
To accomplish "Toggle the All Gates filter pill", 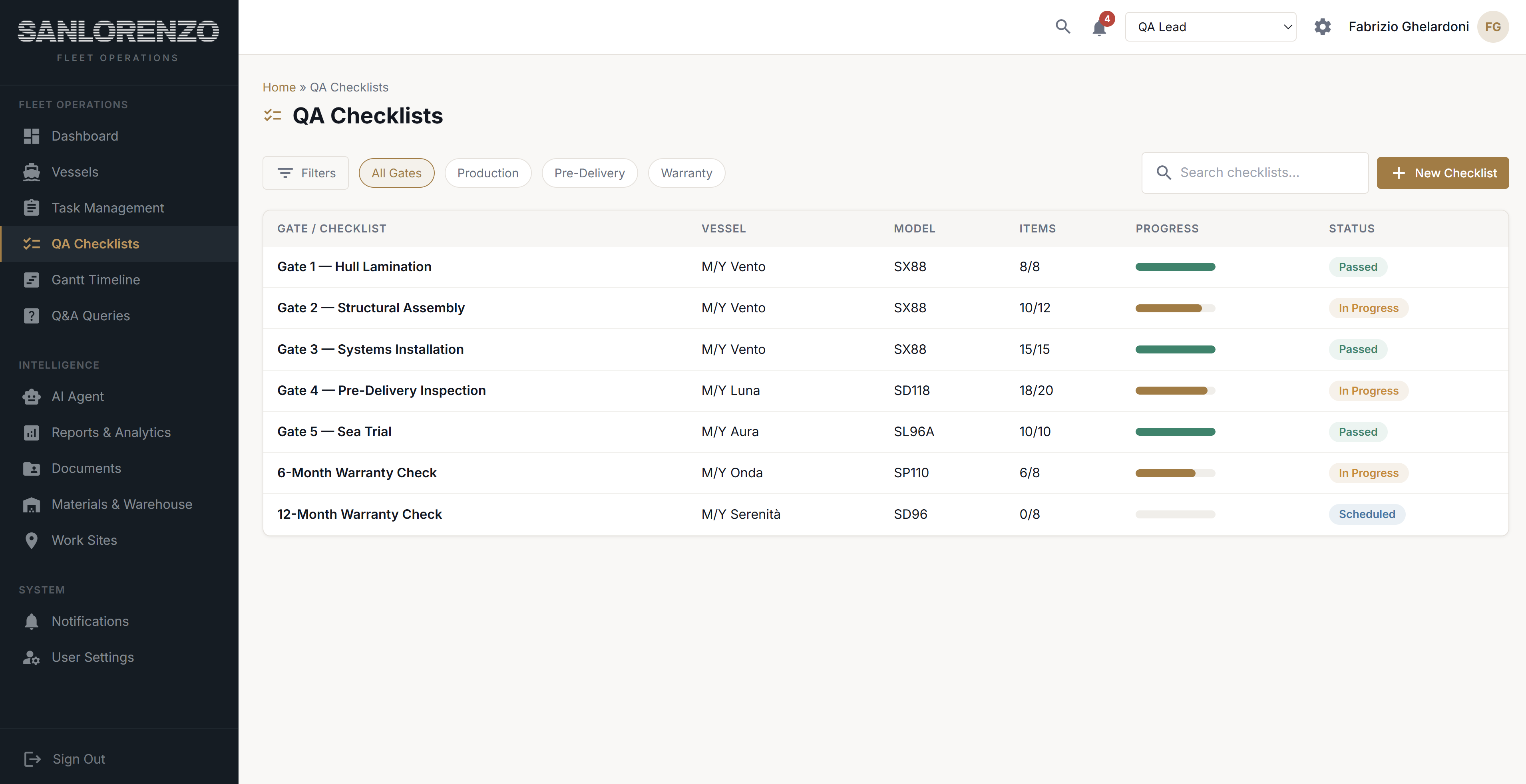I will point(396,172).
